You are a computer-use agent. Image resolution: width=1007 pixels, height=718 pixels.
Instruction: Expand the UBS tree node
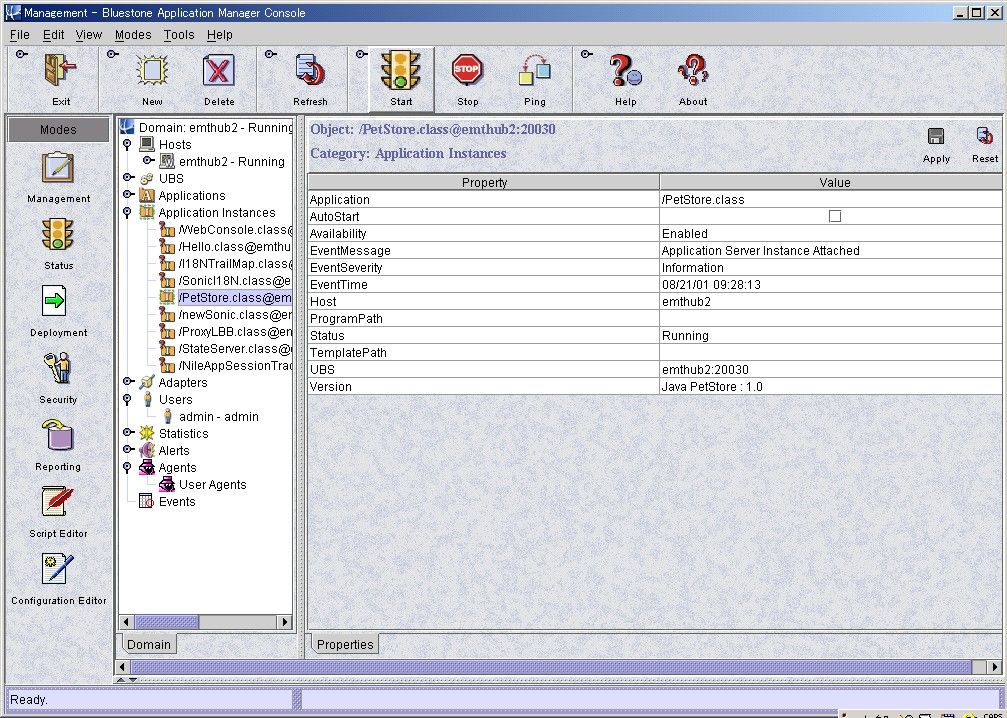[128, 178]
